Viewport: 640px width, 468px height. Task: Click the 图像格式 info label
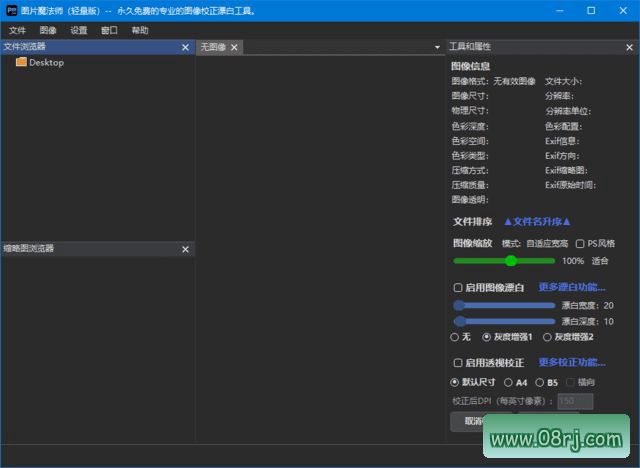click(469, 81)
